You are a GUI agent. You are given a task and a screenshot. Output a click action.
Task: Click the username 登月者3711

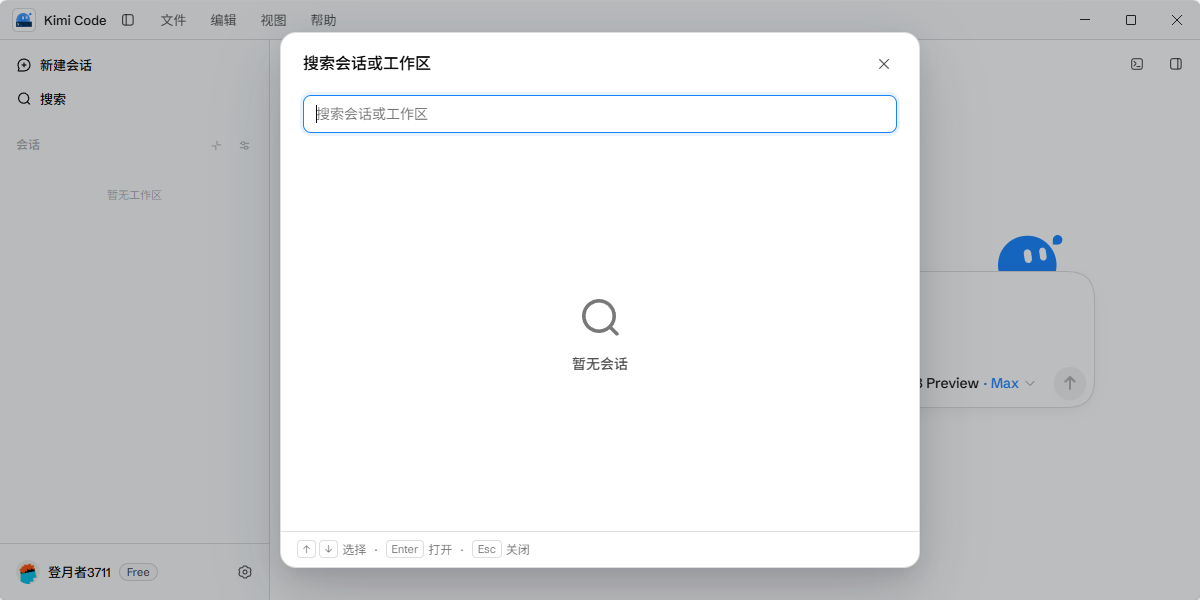point(79,572)
